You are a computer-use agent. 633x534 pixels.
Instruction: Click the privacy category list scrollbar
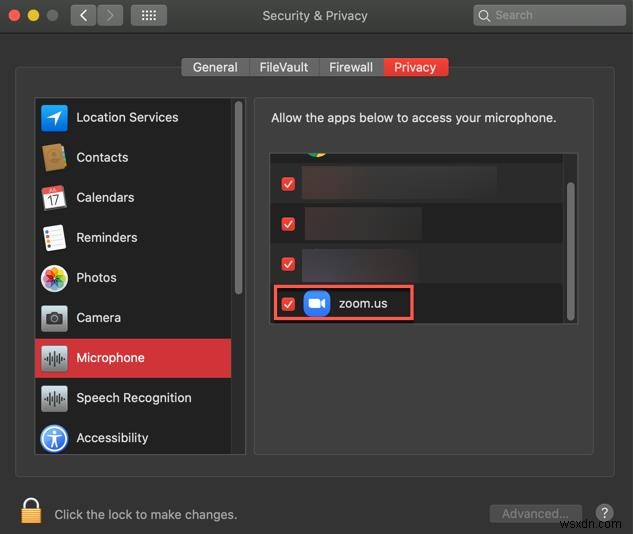pos(239,198)
